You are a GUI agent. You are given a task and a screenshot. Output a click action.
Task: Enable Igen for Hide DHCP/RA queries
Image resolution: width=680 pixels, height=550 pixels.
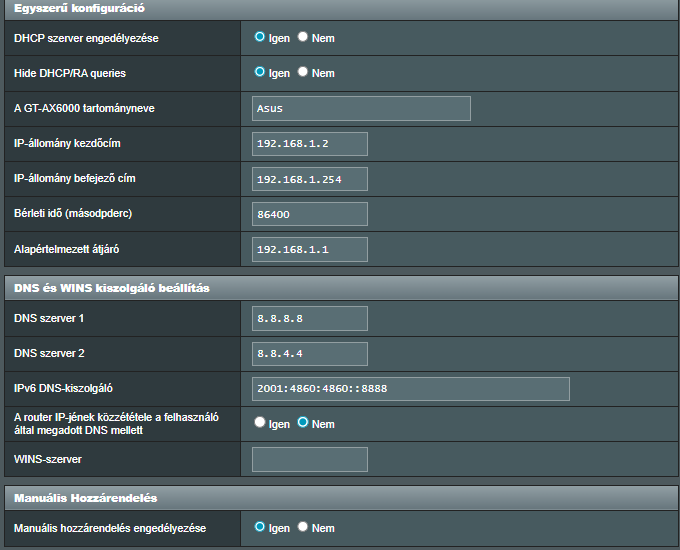[x=260, y=72]
